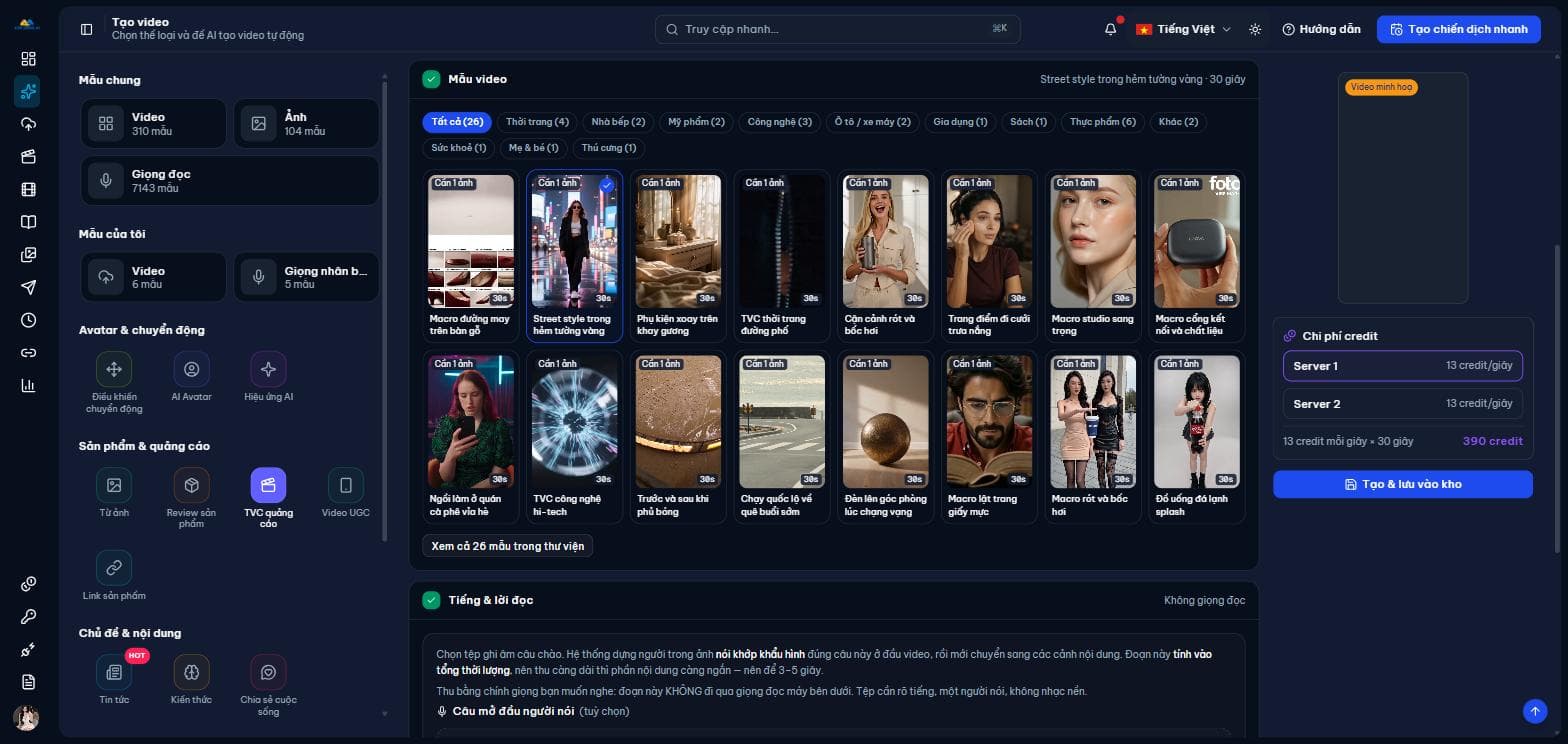Select the AI Avatar tool
The height and width of the screenshot is (744, 1568).
pos(191,376)
